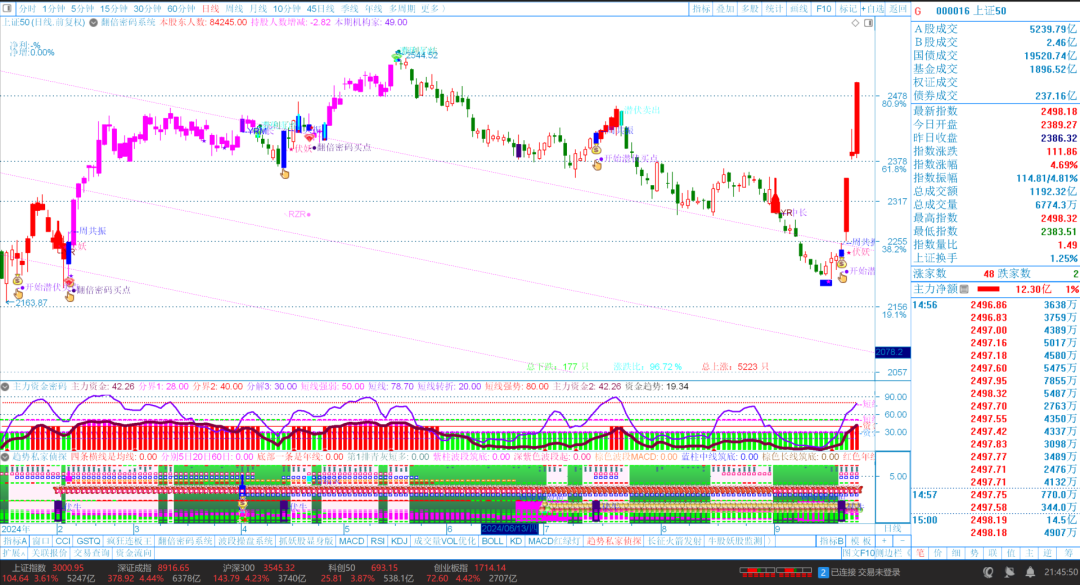This screenshot has height=585, width=1080.
Task: Click the diamond icon in the chart header
Action: click(855, 23)
